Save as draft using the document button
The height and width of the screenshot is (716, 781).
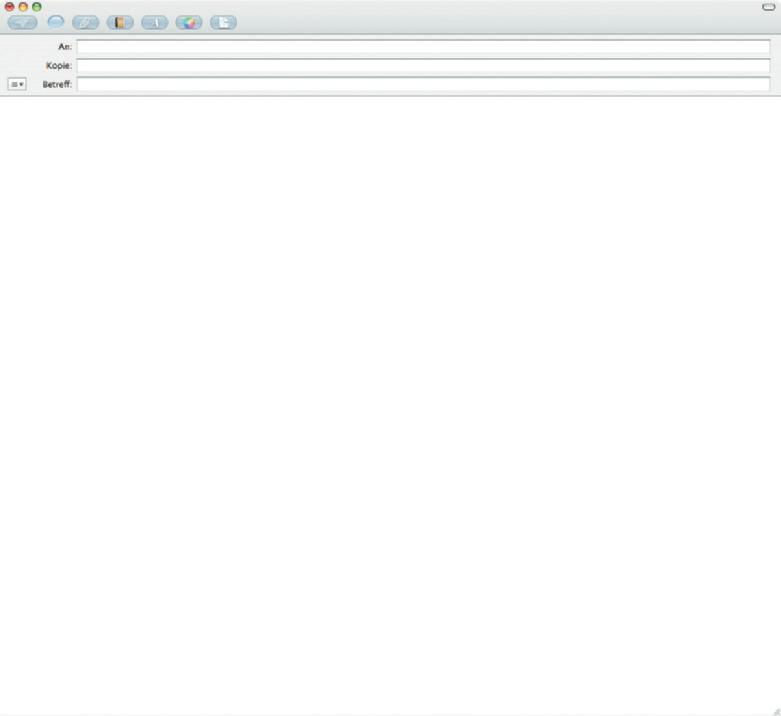point(223,22)
